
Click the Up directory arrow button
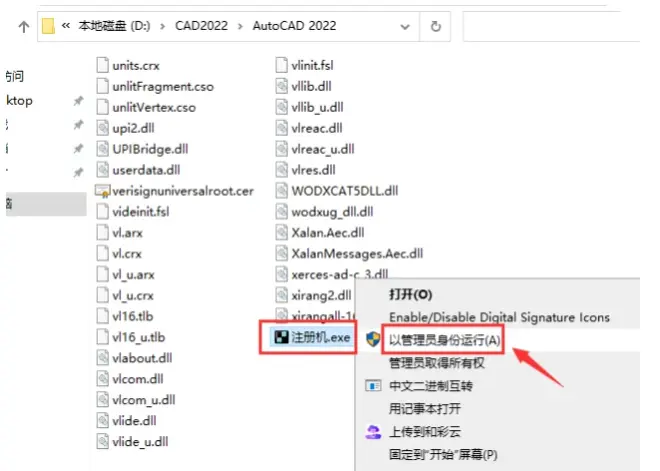(x=24, y=27)
